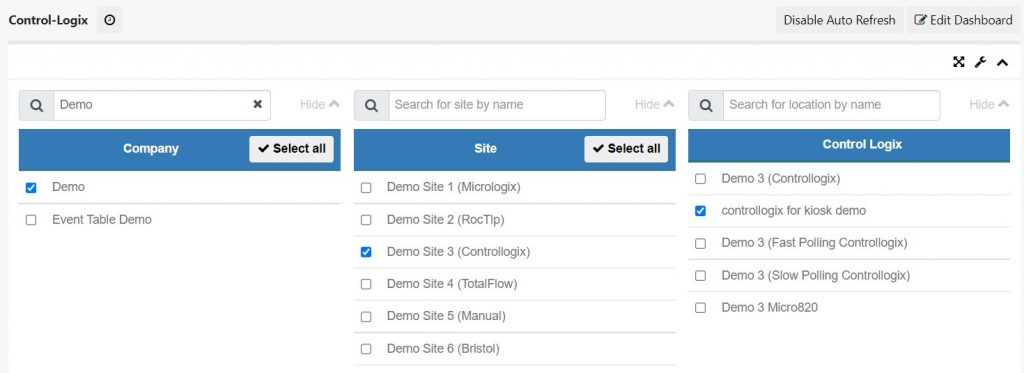Check Demo Site 5 (Manual) checkbox

(366, 317)
